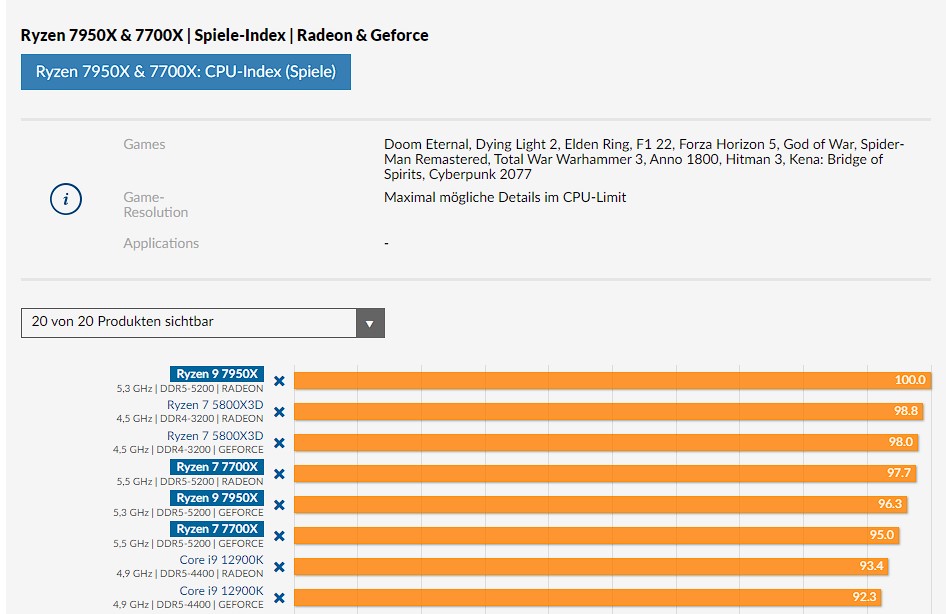Click '5,5 GHz | DDR5-5200 | RADEON' spec text
947x614 pixels.
pyautogui.click(x=190, y=482)
